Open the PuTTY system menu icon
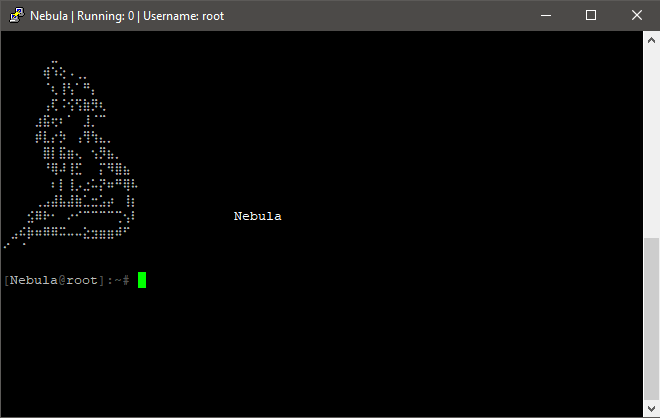This screenshot has height=418, width=660. click(x=17, y=16)
